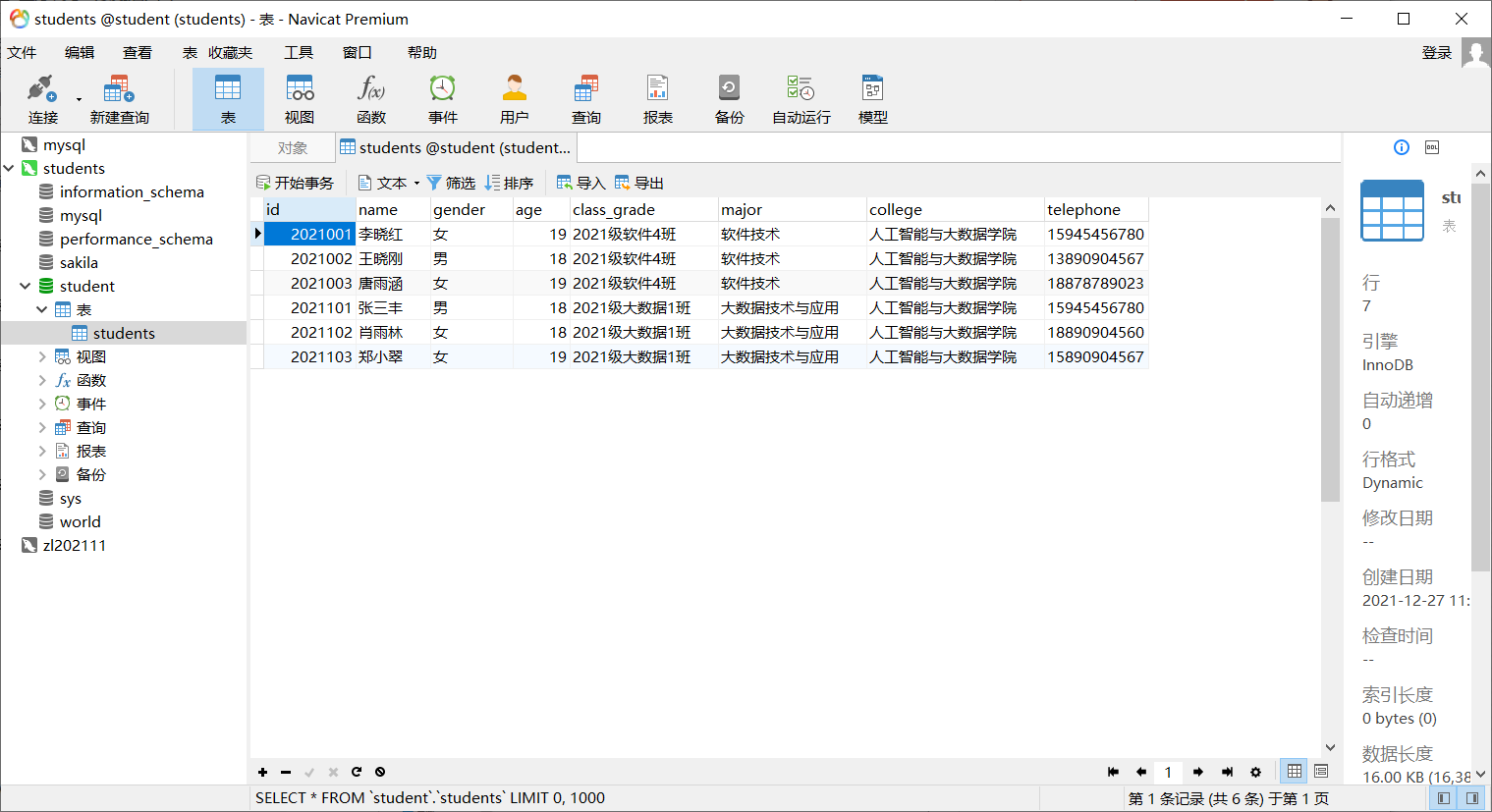This screenshot has height=812, width=1492.
Task: Select the students @student table tab
Action: (456, 147)
